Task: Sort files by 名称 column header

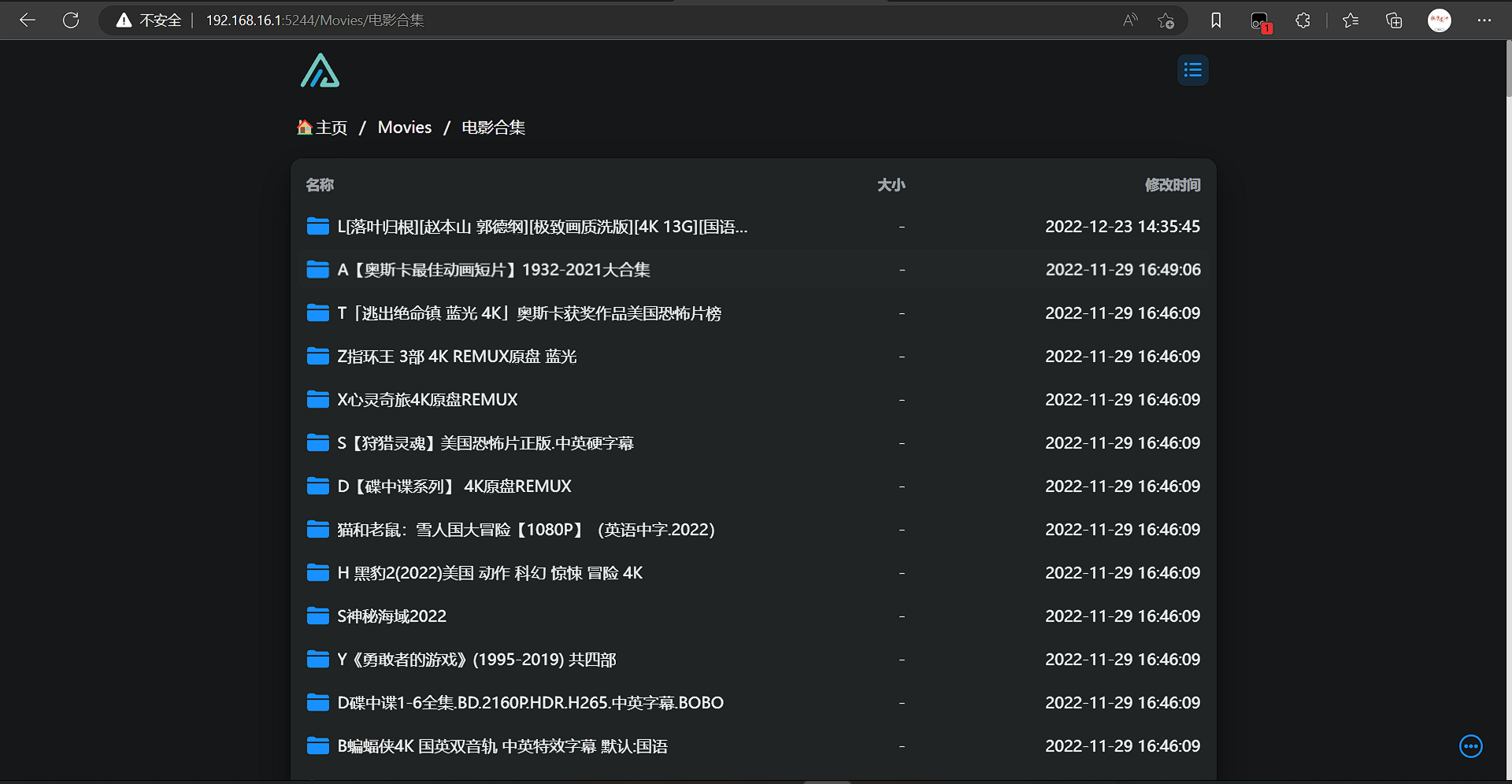Action: [x=320, y=185]
